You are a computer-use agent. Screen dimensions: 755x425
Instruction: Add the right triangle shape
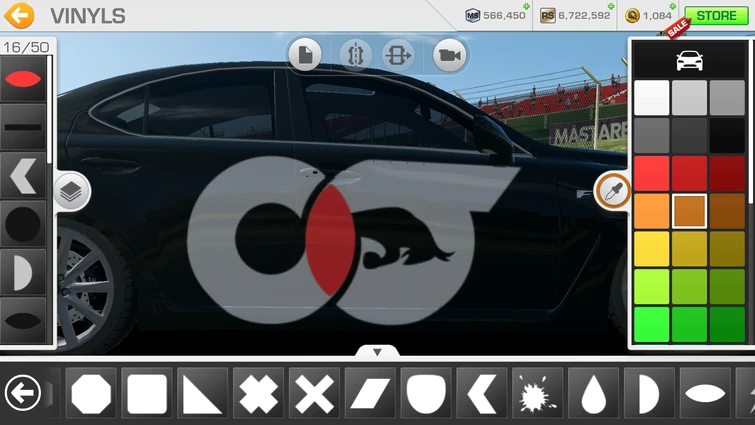(x=203, y=393)
